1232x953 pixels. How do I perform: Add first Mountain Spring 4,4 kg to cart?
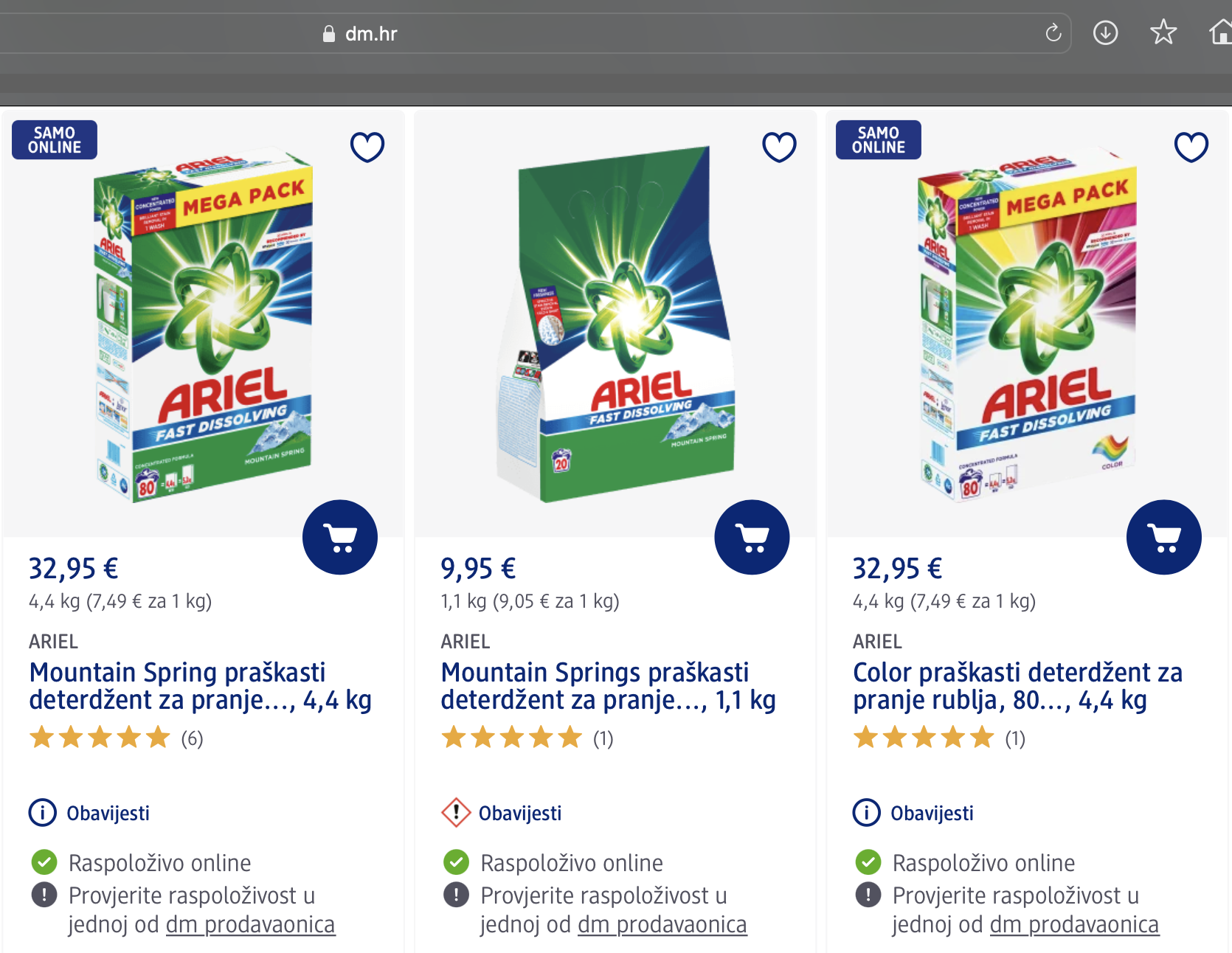point(340,537)
